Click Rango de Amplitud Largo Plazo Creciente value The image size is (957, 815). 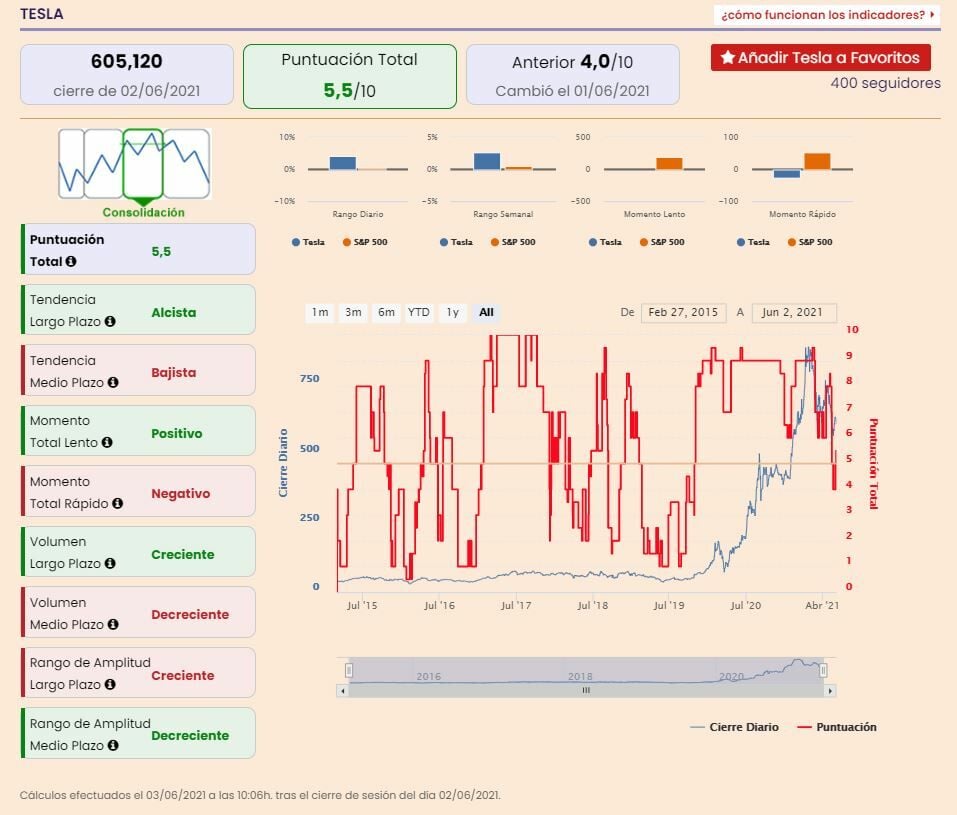[183, 676]
